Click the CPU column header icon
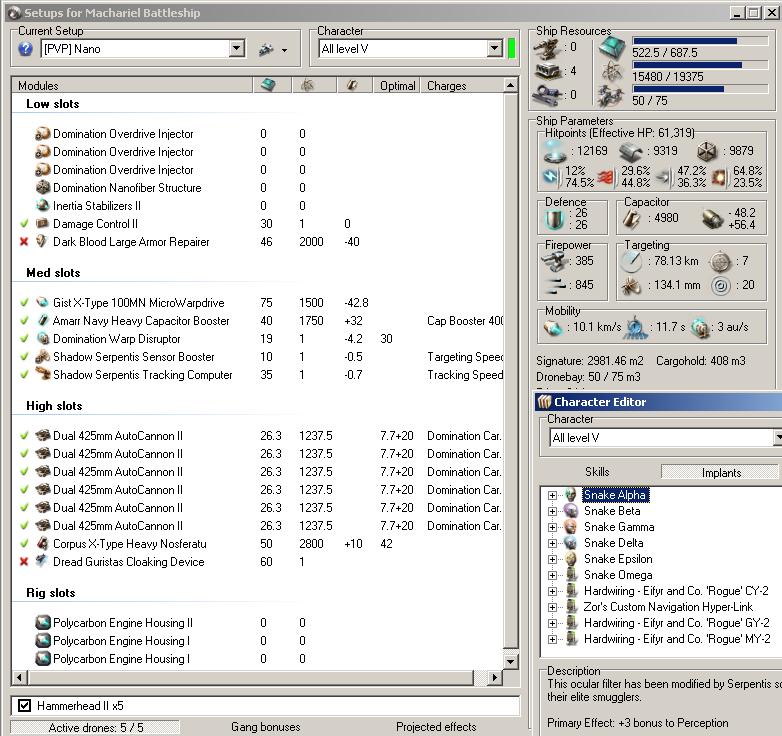This screenshot has width=782, height=736. [268, 86]
